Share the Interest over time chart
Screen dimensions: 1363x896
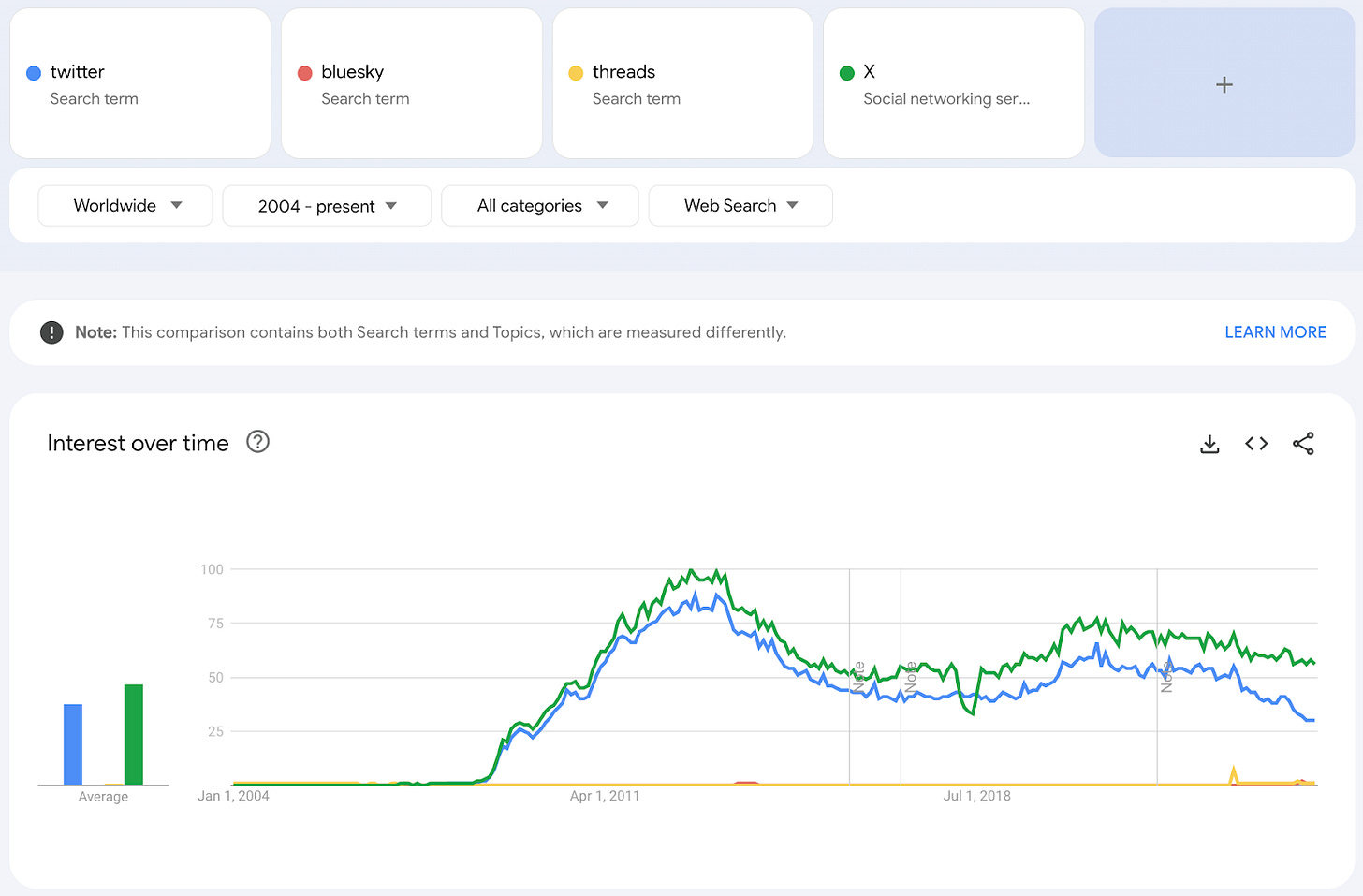click(x=1303, y=444)
